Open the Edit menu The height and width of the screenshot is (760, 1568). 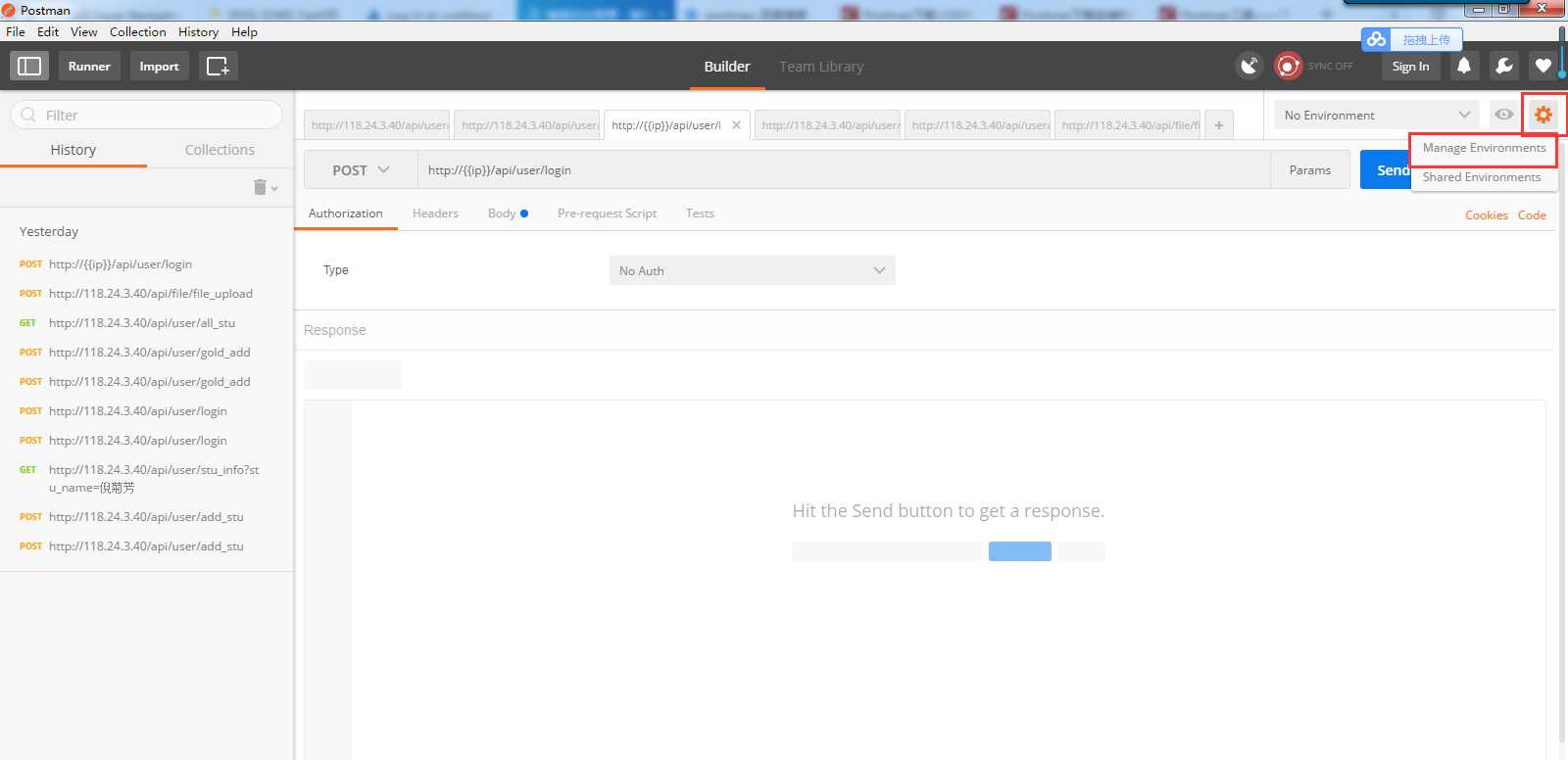[x=48, y=31]
